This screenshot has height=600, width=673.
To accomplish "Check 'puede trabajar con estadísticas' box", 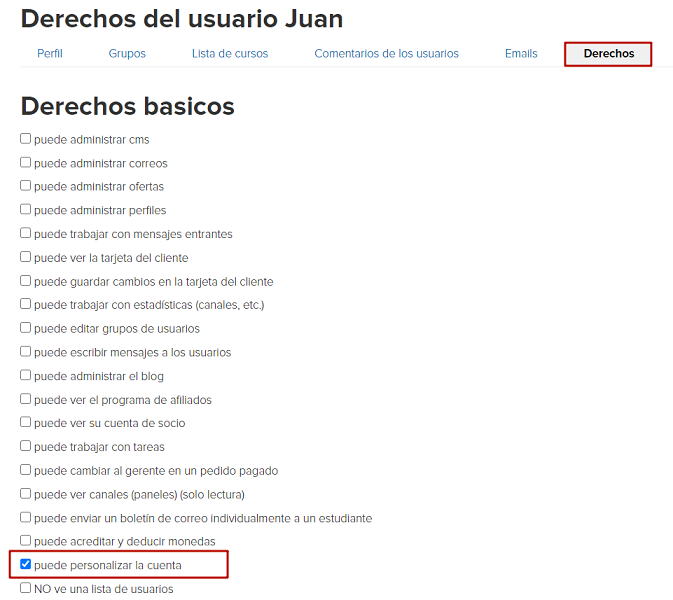I will [26, 304].
